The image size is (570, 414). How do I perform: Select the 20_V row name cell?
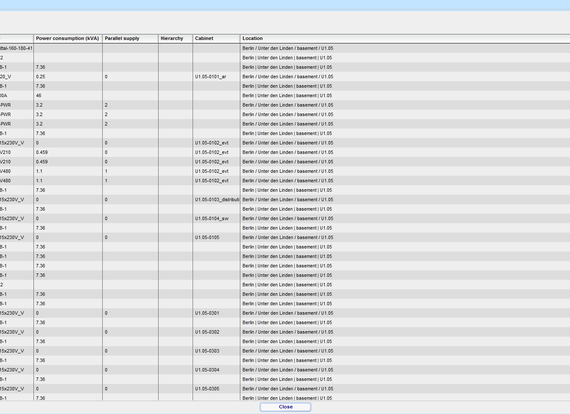coord(16,77)
